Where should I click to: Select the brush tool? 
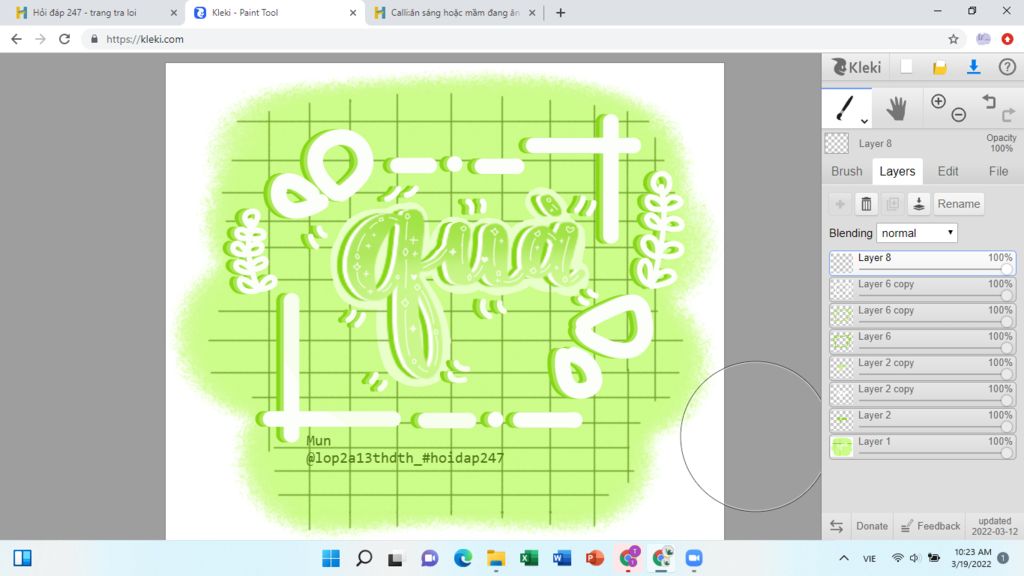click(x=845, y=107)
